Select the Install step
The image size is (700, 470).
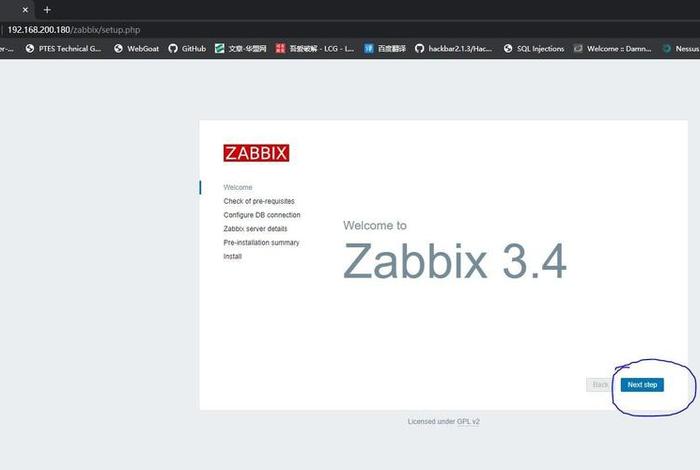click(x=233, y=257)
